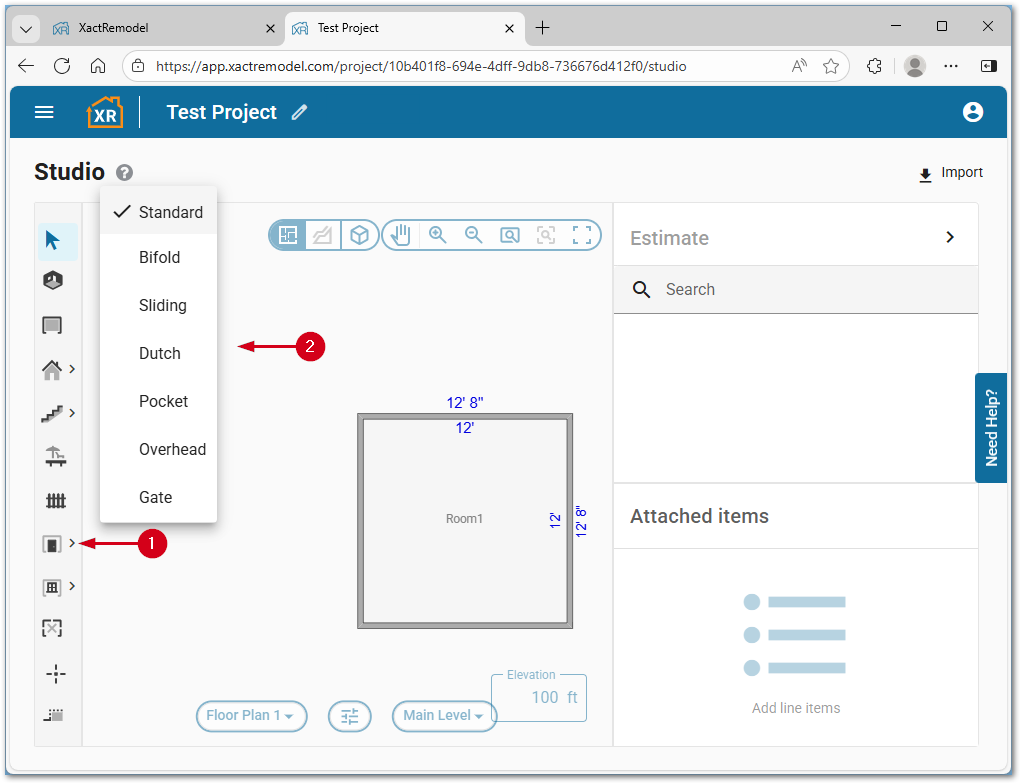Zoom in on the floor plan
This screenshot has width=1021, height=784.
437,234
